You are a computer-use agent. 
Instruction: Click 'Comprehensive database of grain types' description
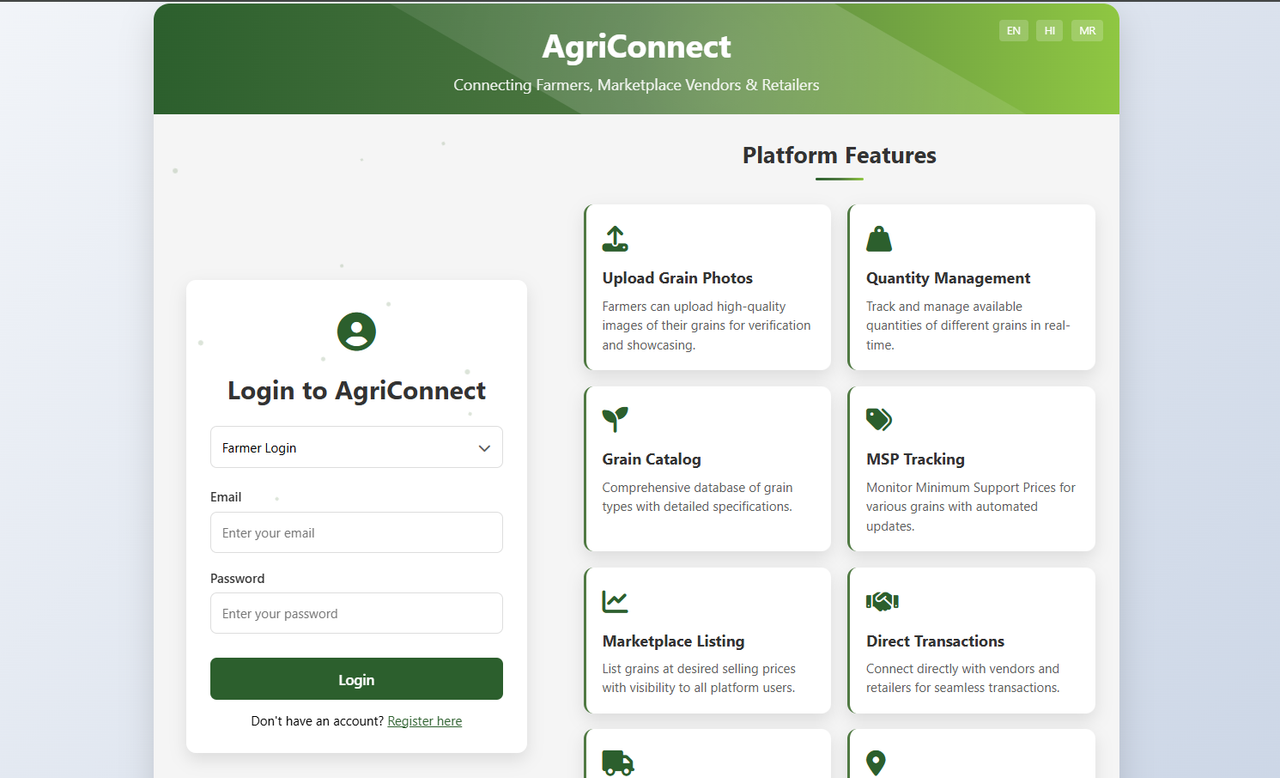[697, 497]
